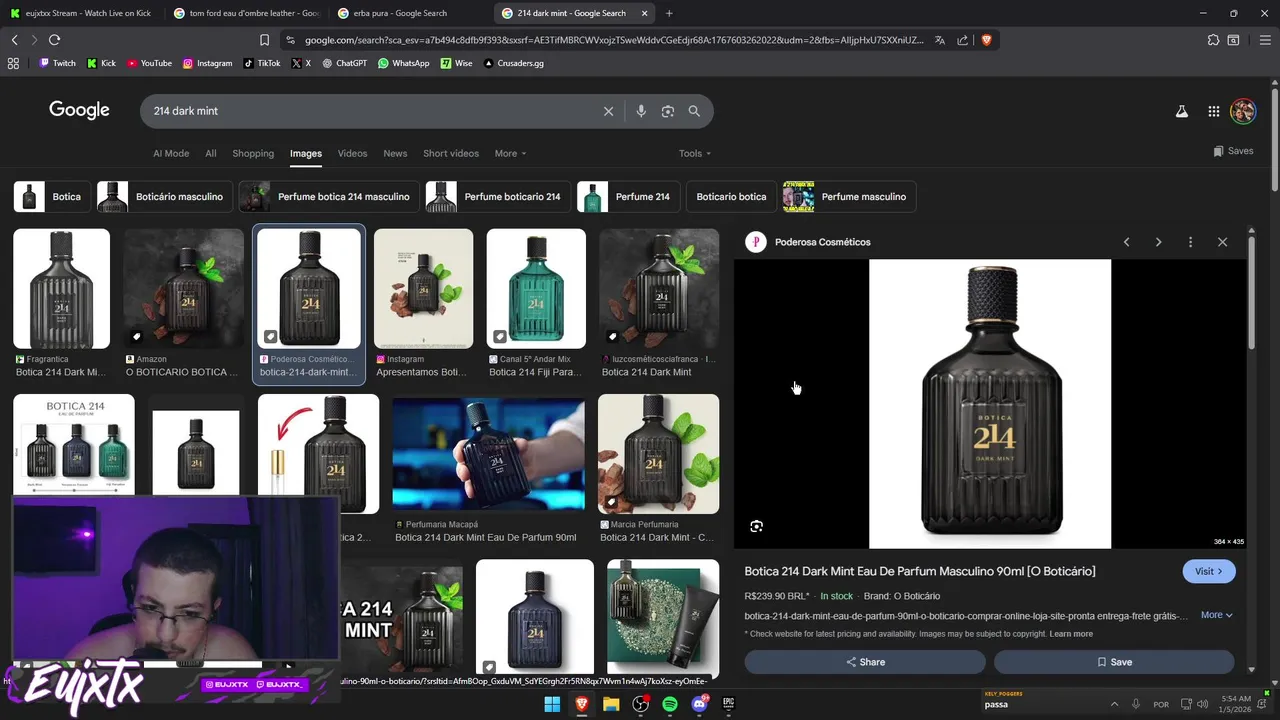Go back to previous page
This screenshot has width=1280, height=720.
(14, 40)
